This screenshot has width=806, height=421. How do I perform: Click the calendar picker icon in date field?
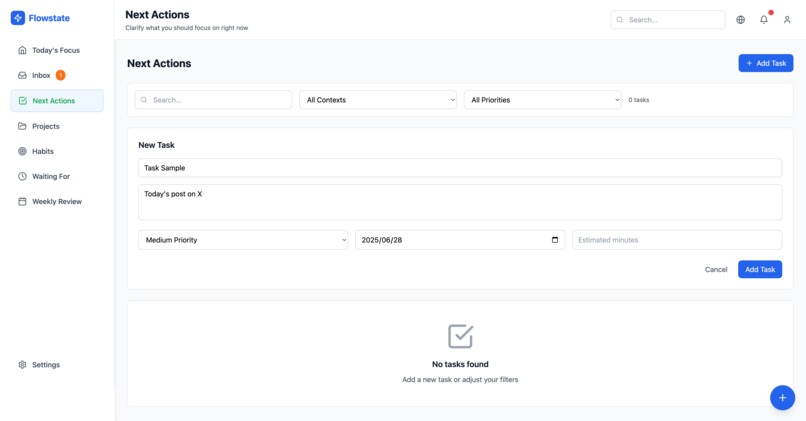click(x=555, y=240)
